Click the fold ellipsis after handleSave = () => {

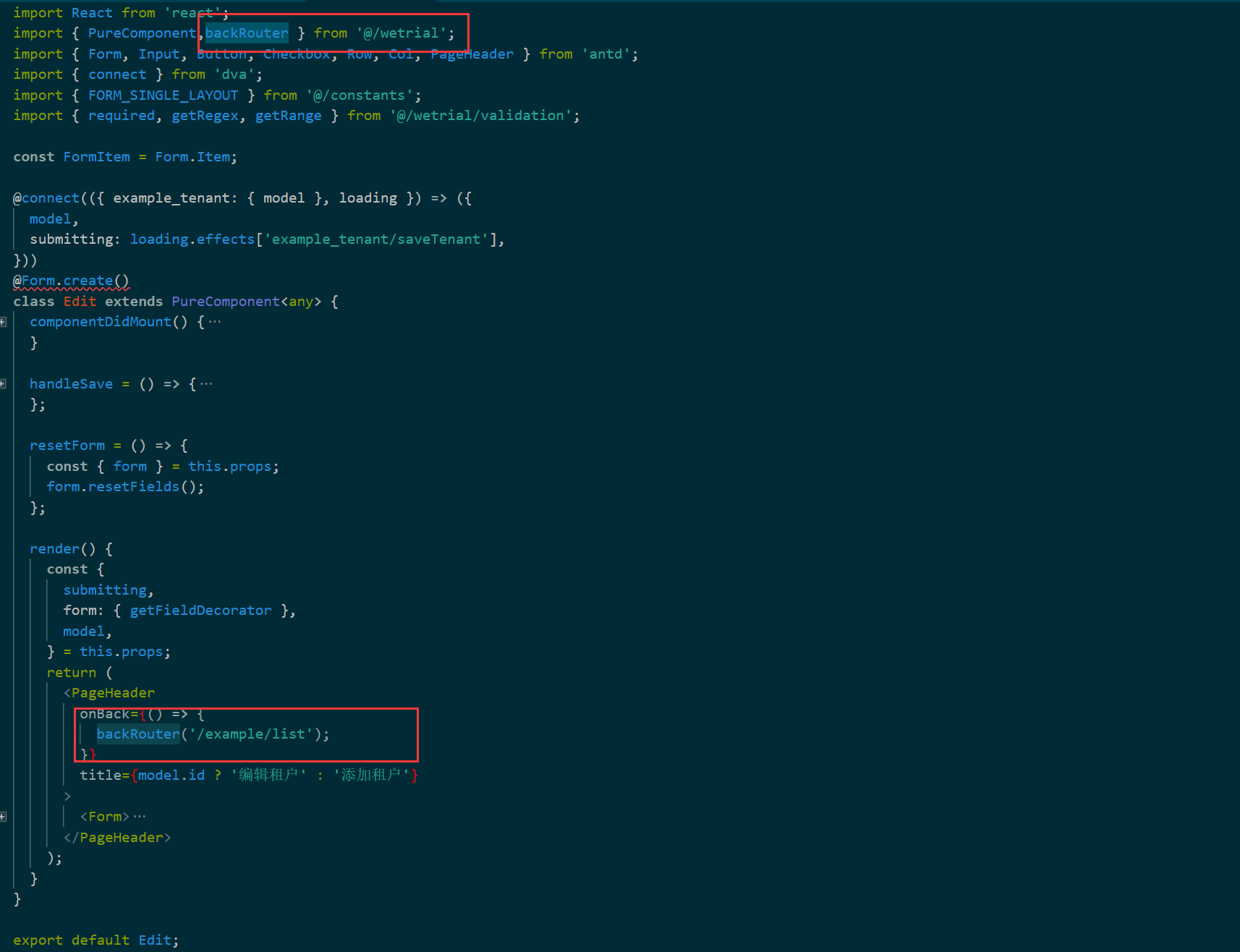click(x=206, y=384)
